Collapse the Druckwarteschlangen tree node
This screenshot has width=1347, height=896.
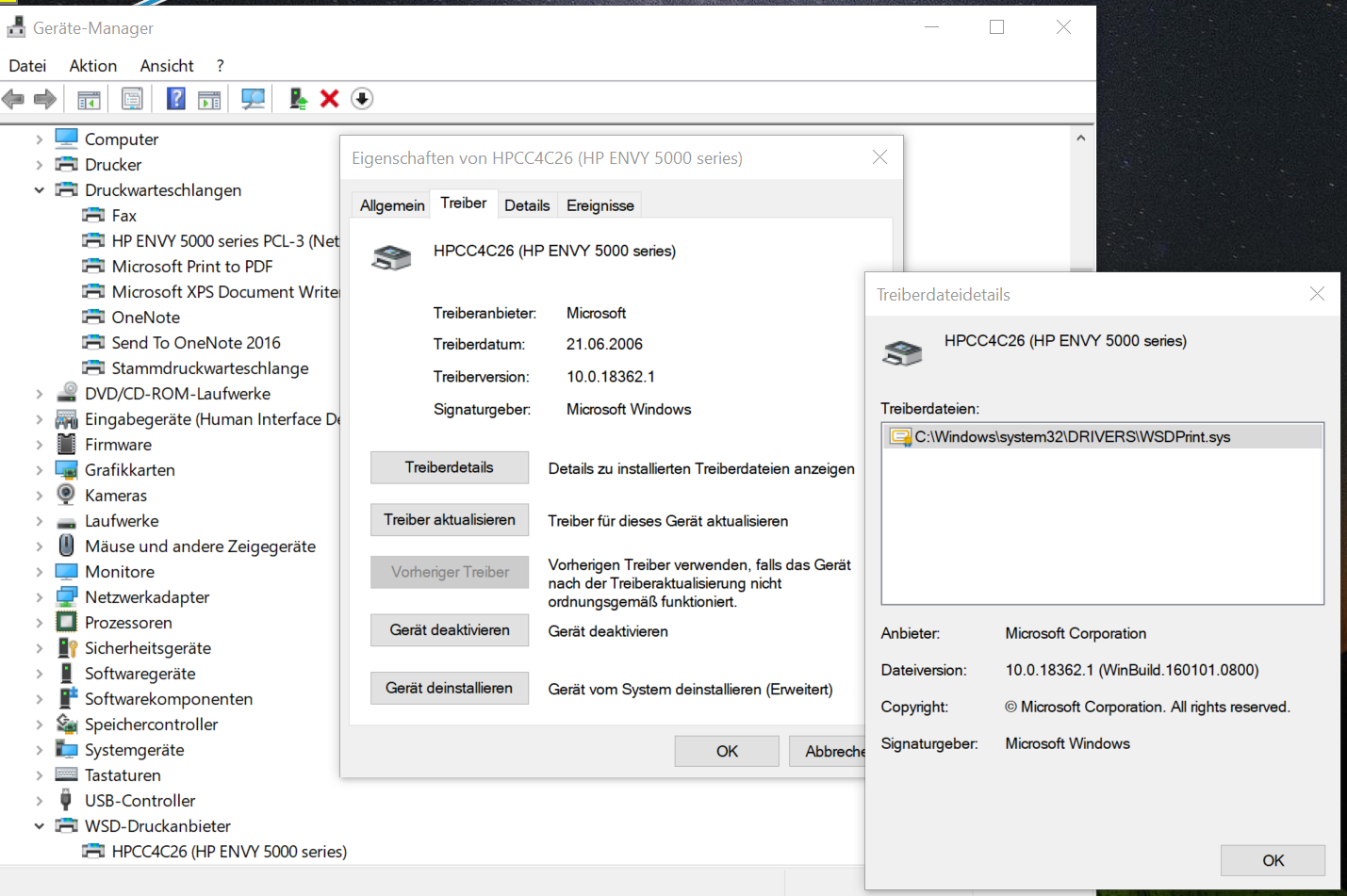click(x=39, y=190)
